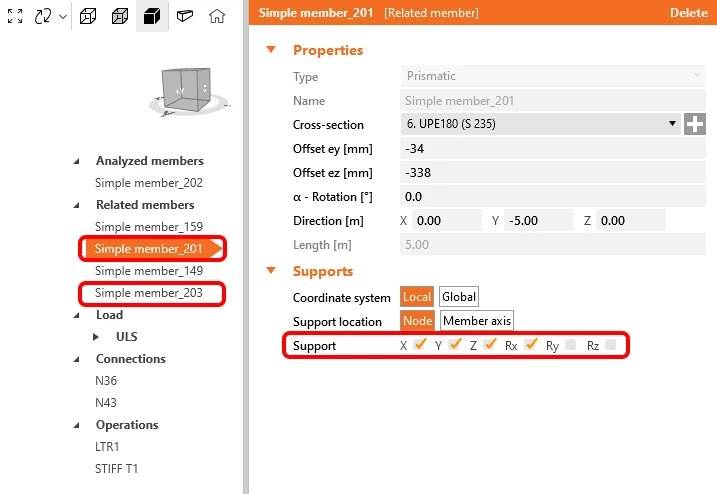Select Simple member_203 in the tree
Screen dimensions: 717x494
tap(149, 293)
